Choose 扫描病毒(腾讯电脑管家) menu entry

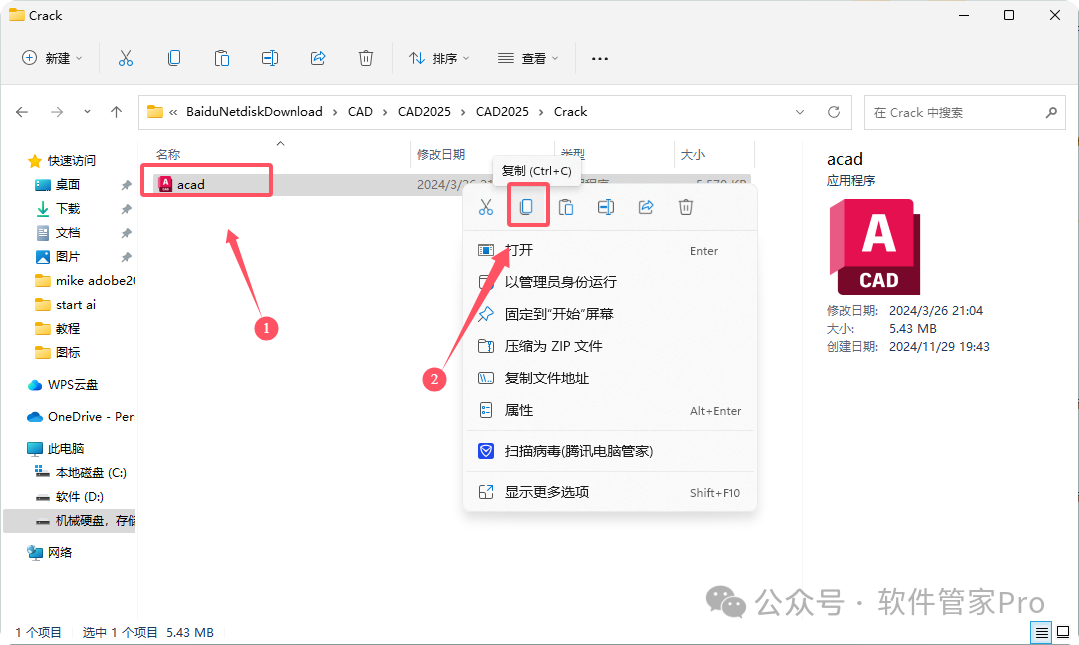pos(610,452)
